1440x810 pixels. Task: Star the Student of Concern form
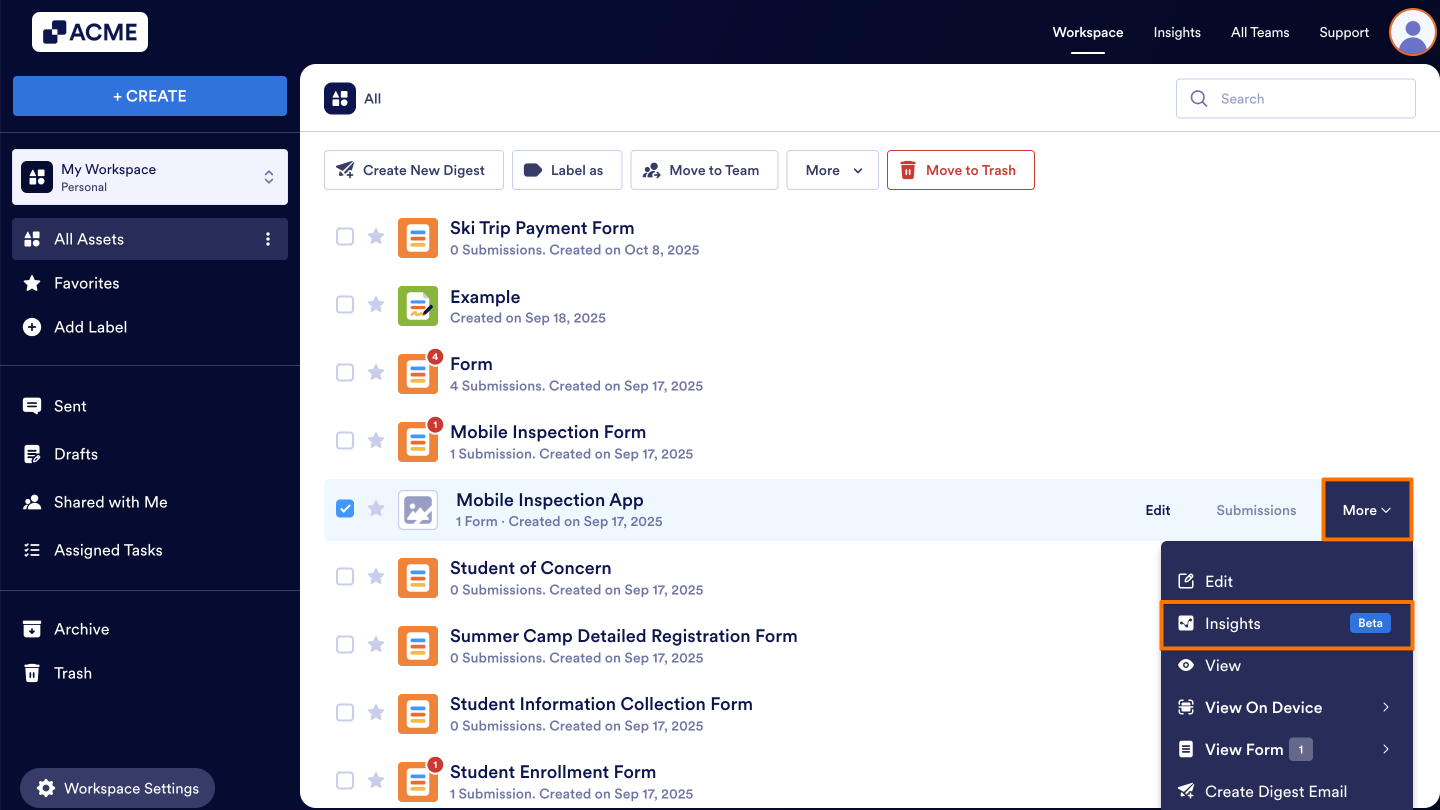click(x=376, y=576)
